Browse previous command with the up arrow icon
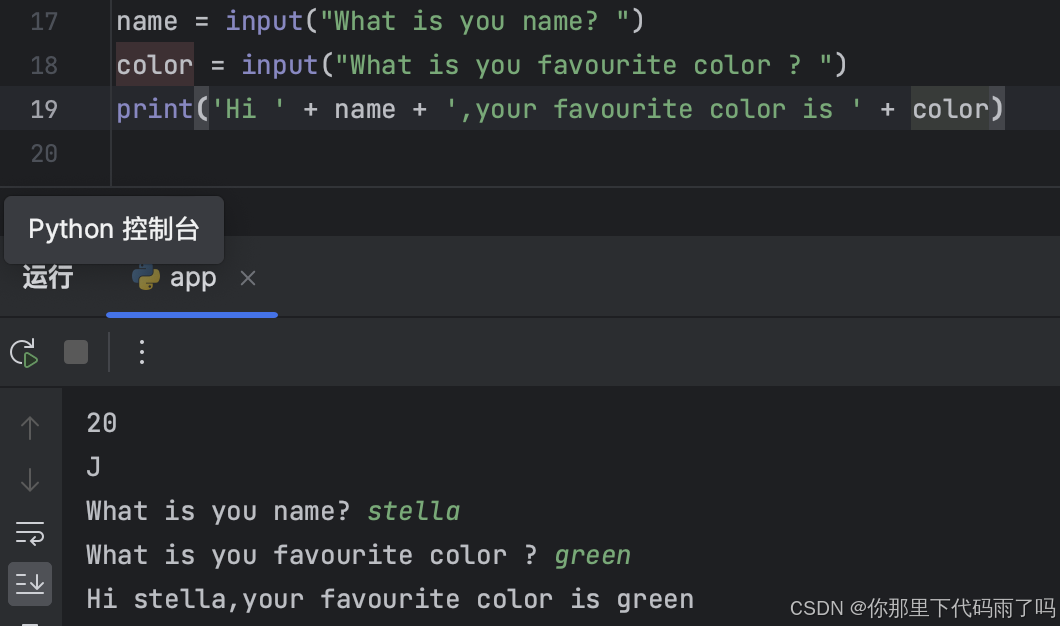This screenshot has width=1060, height=626. click(30, 427)
